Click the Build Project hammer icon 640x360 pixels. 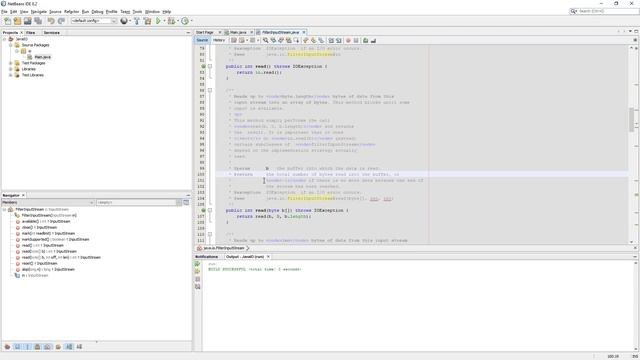coord(137,21)
